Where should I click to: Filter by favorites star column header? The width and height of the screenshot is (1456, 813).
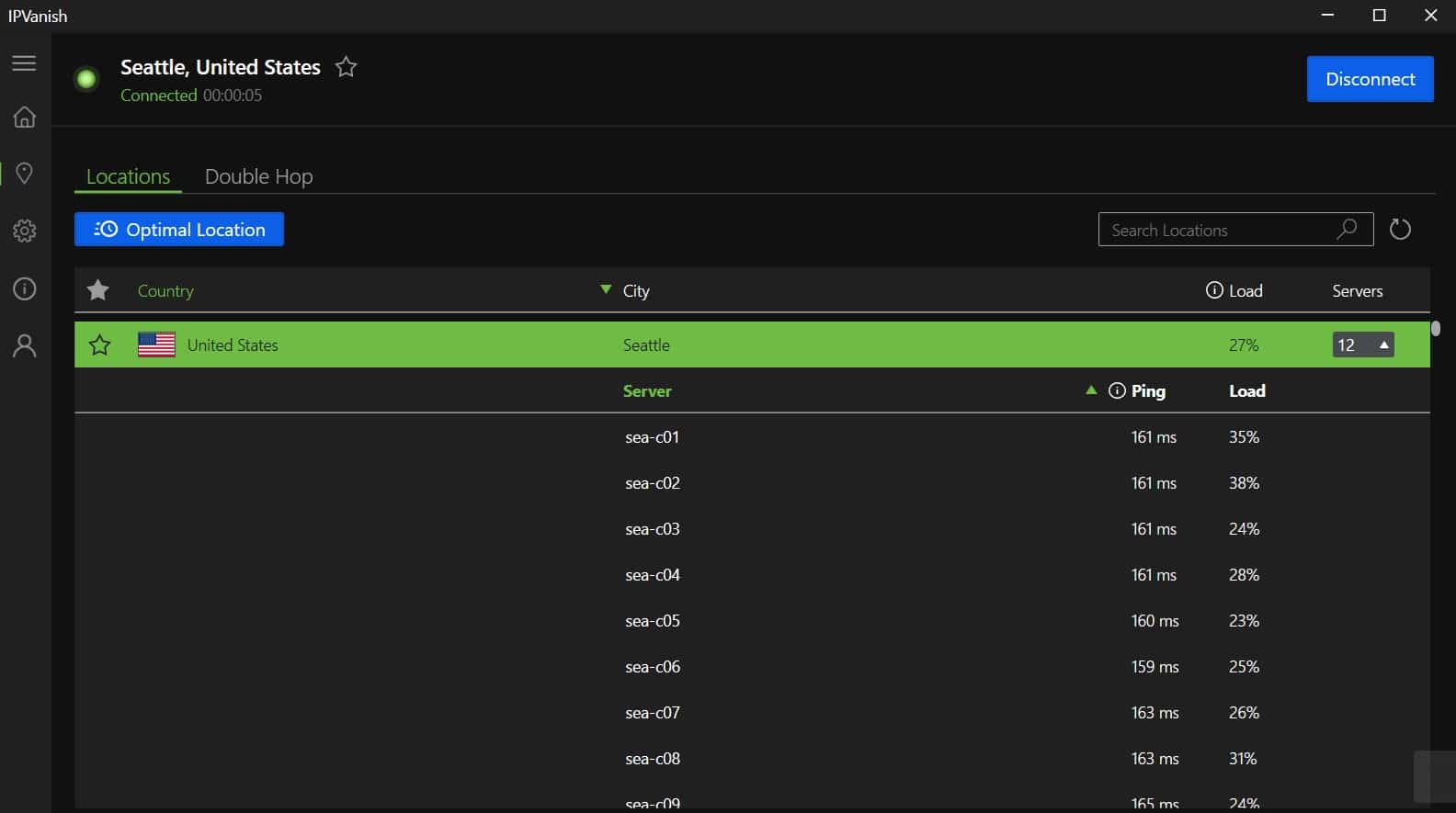click(97, 290)
